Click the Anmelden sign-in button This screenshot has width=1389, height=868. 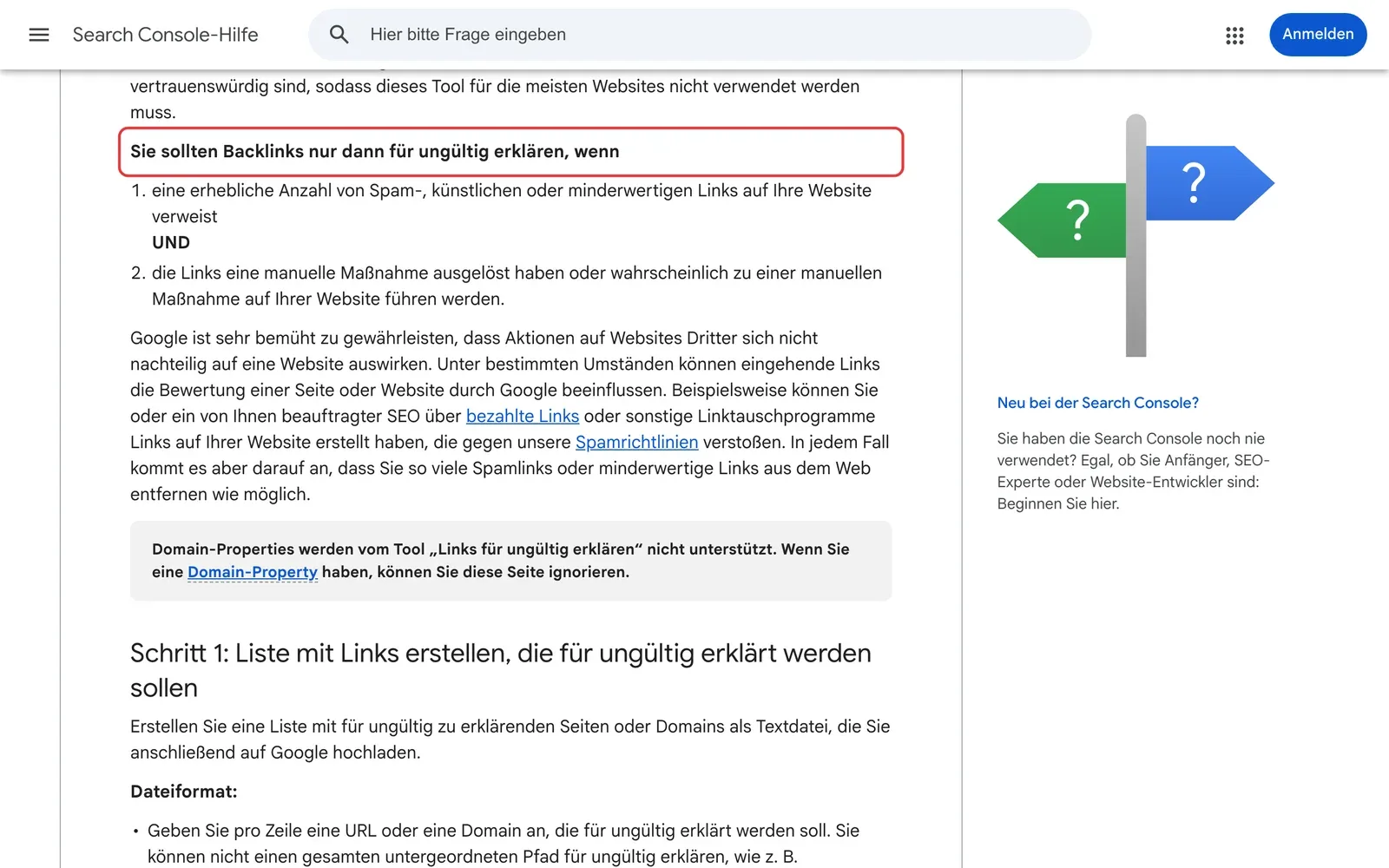click(x=1318, y=35)
